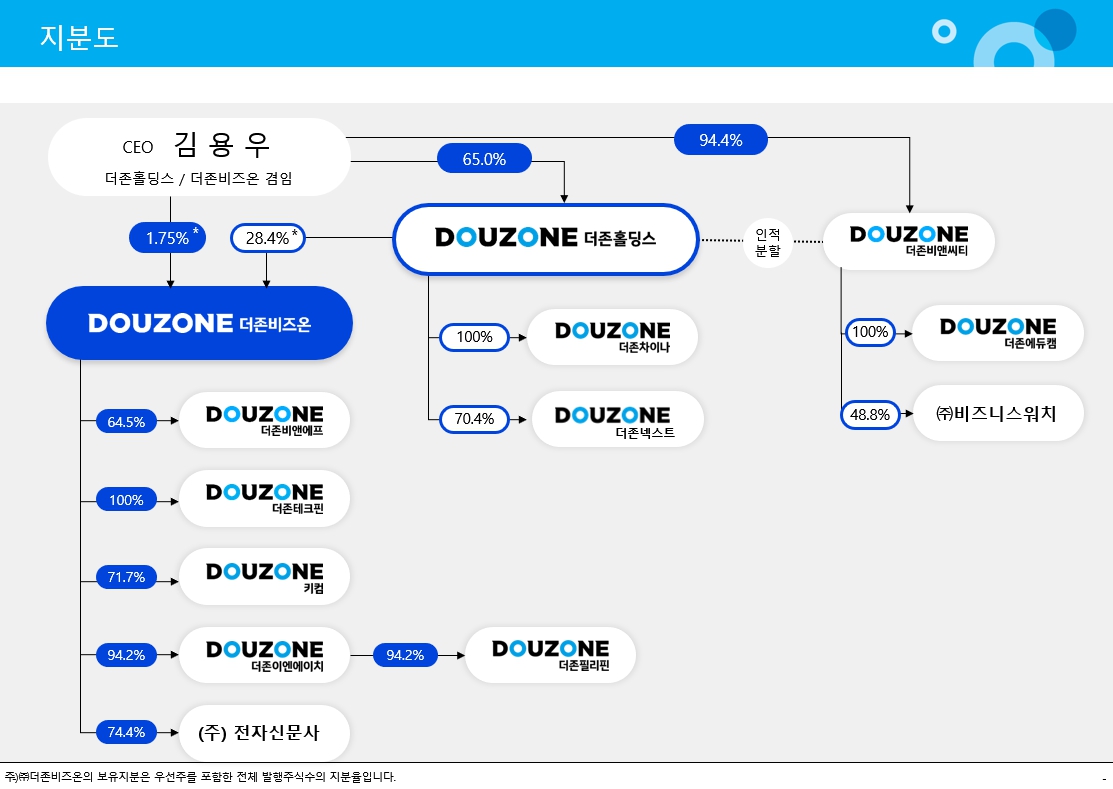Image resolution: width=1113 pixels, height=789 pixels.
Task: Click the footnote about 더존비즈온 보유지분
Action: pos(200,777)
